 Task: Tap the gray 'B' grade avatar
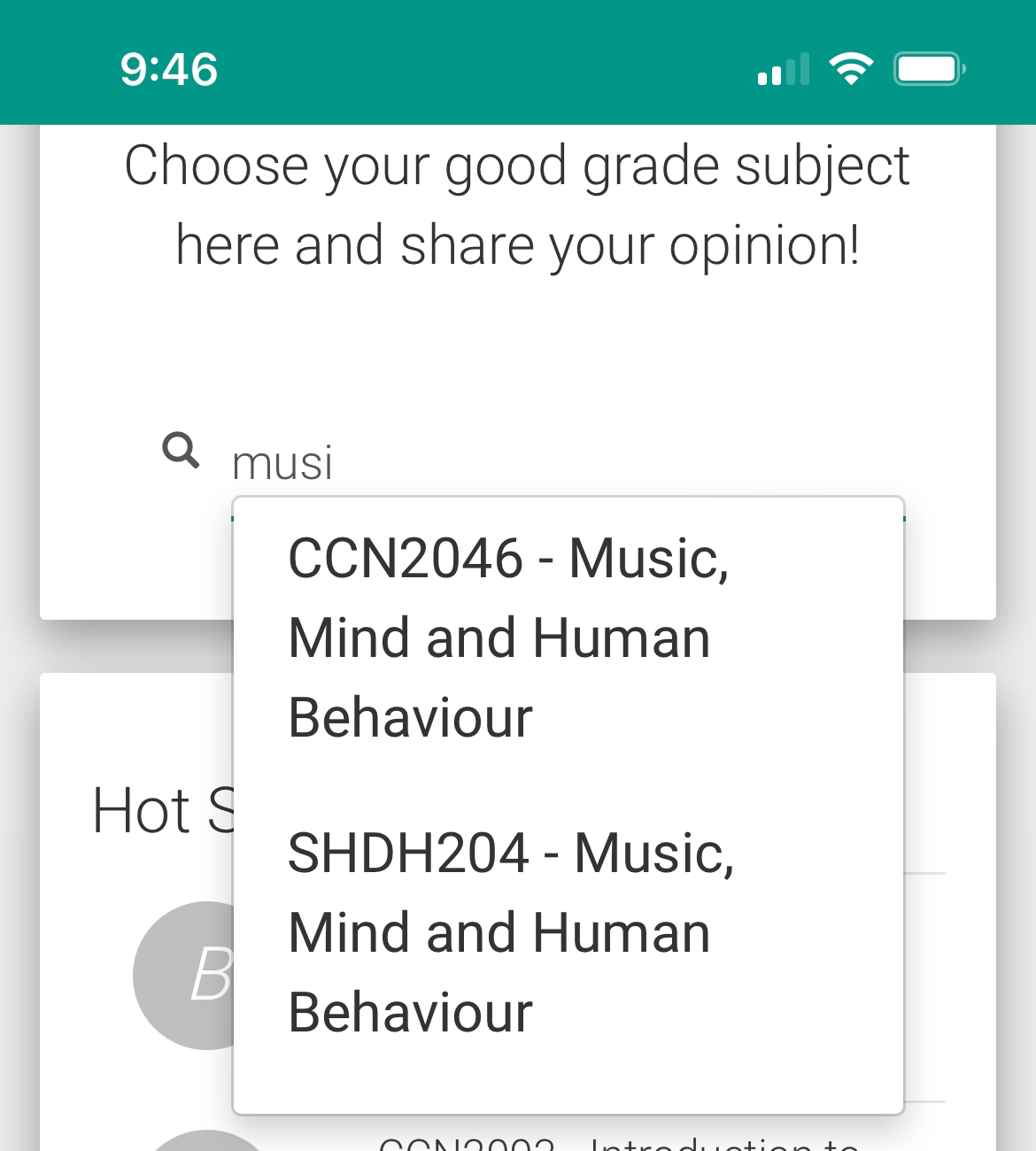182,976
